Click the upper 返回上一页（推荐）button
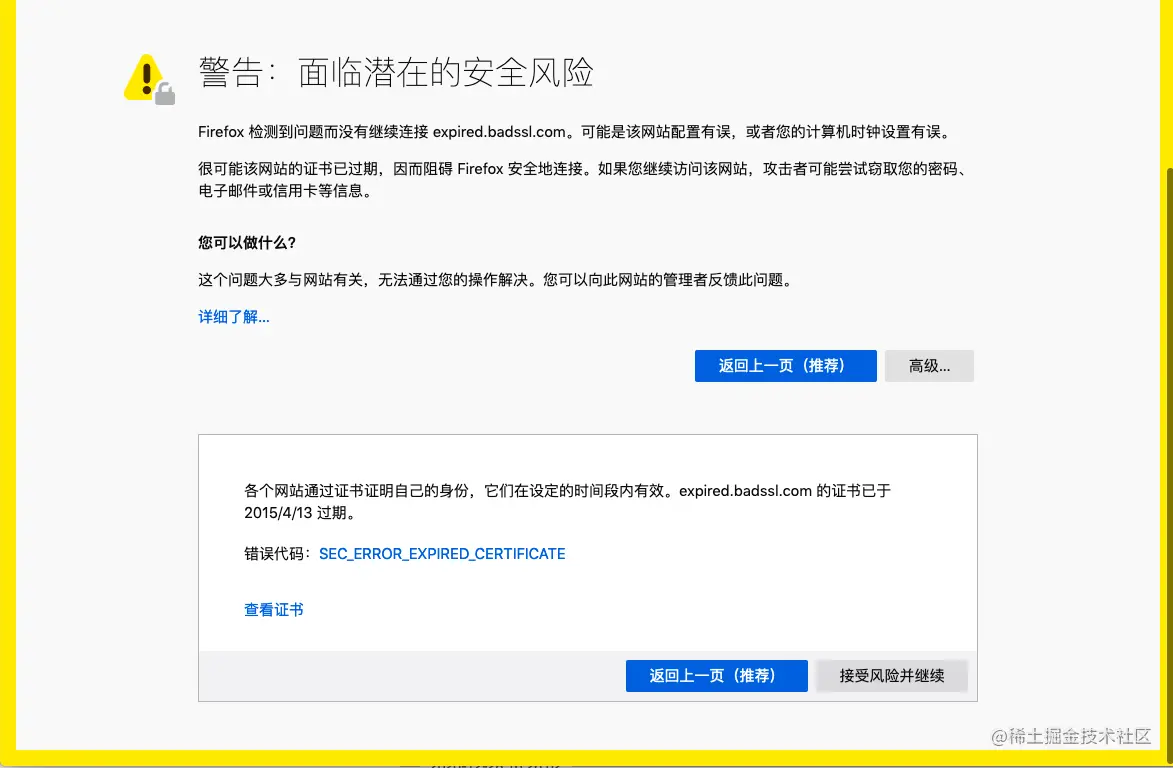The width and height of the screenshot is (1173, 768). click(x=785, y=366)
